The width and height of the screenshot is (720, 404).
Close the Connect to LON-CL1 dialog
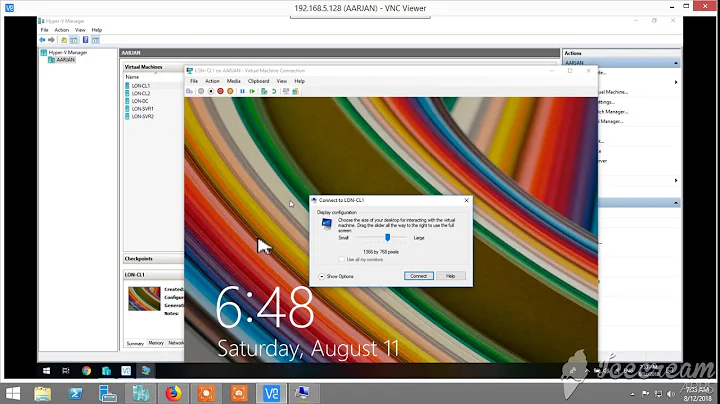467,200
